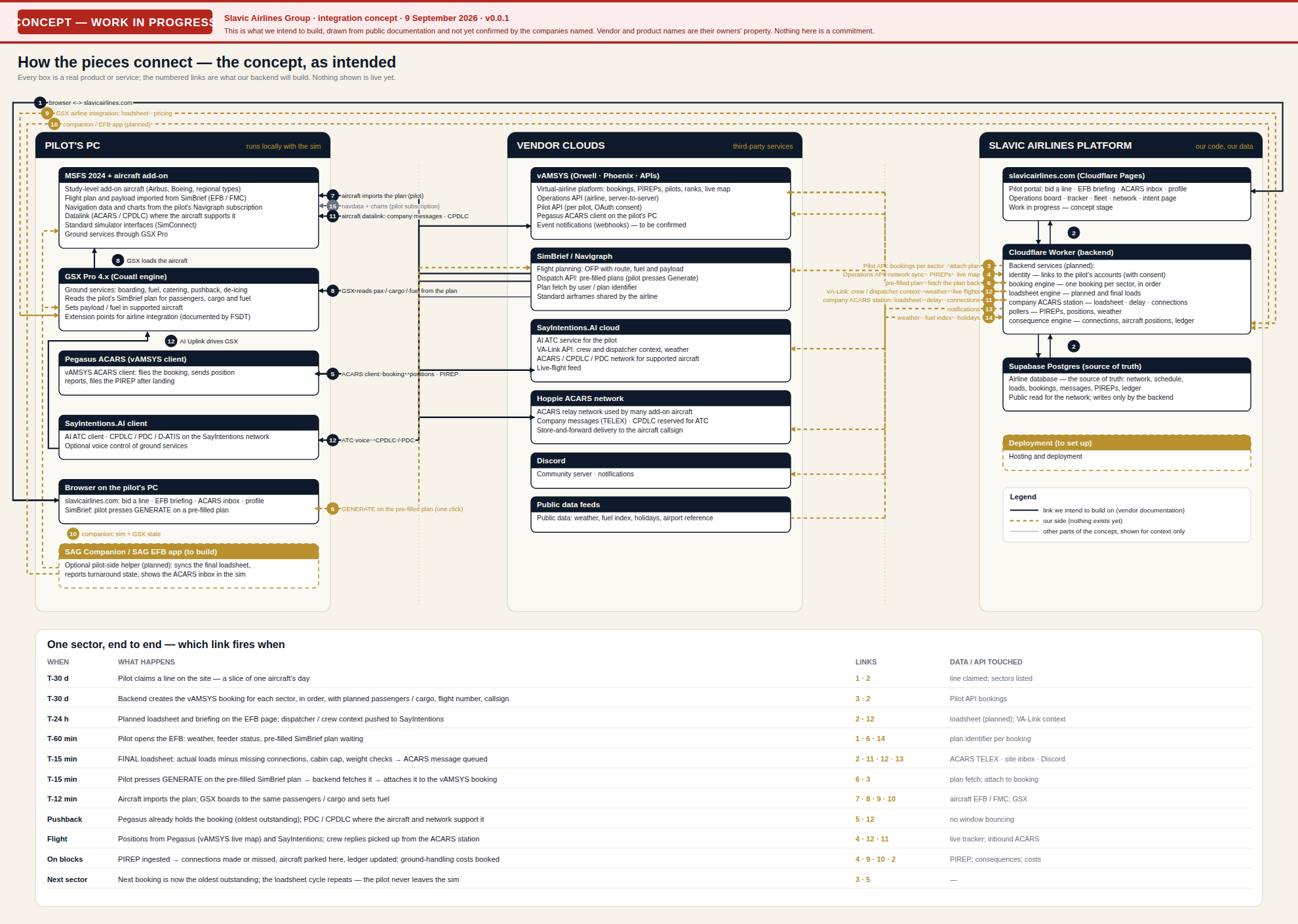
Task: Select badge 12 'VA-Link: crew / dispatcher context'
Action: coord(989,292)
